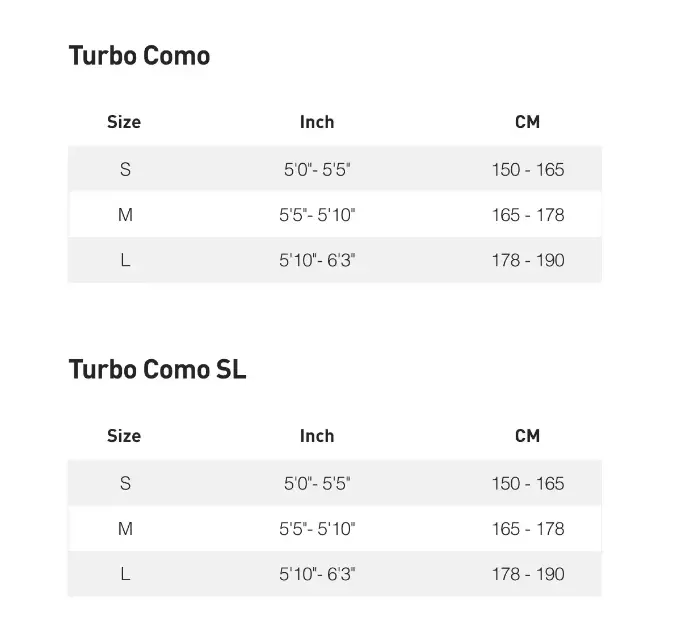This screenshot has height=638, width=690.
Task: Click size M row label in Turbo Como table
Action: click(x=125, y=215)
